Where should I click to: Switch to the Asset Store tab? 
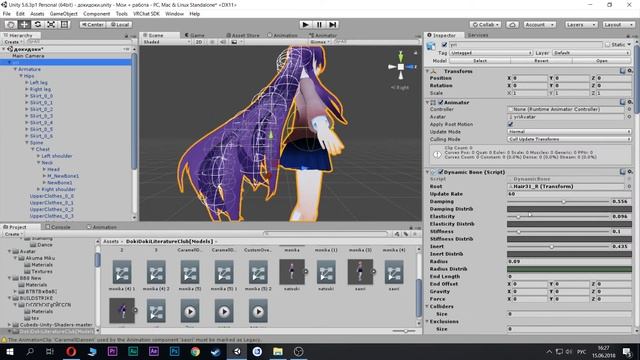click(242, 36)
